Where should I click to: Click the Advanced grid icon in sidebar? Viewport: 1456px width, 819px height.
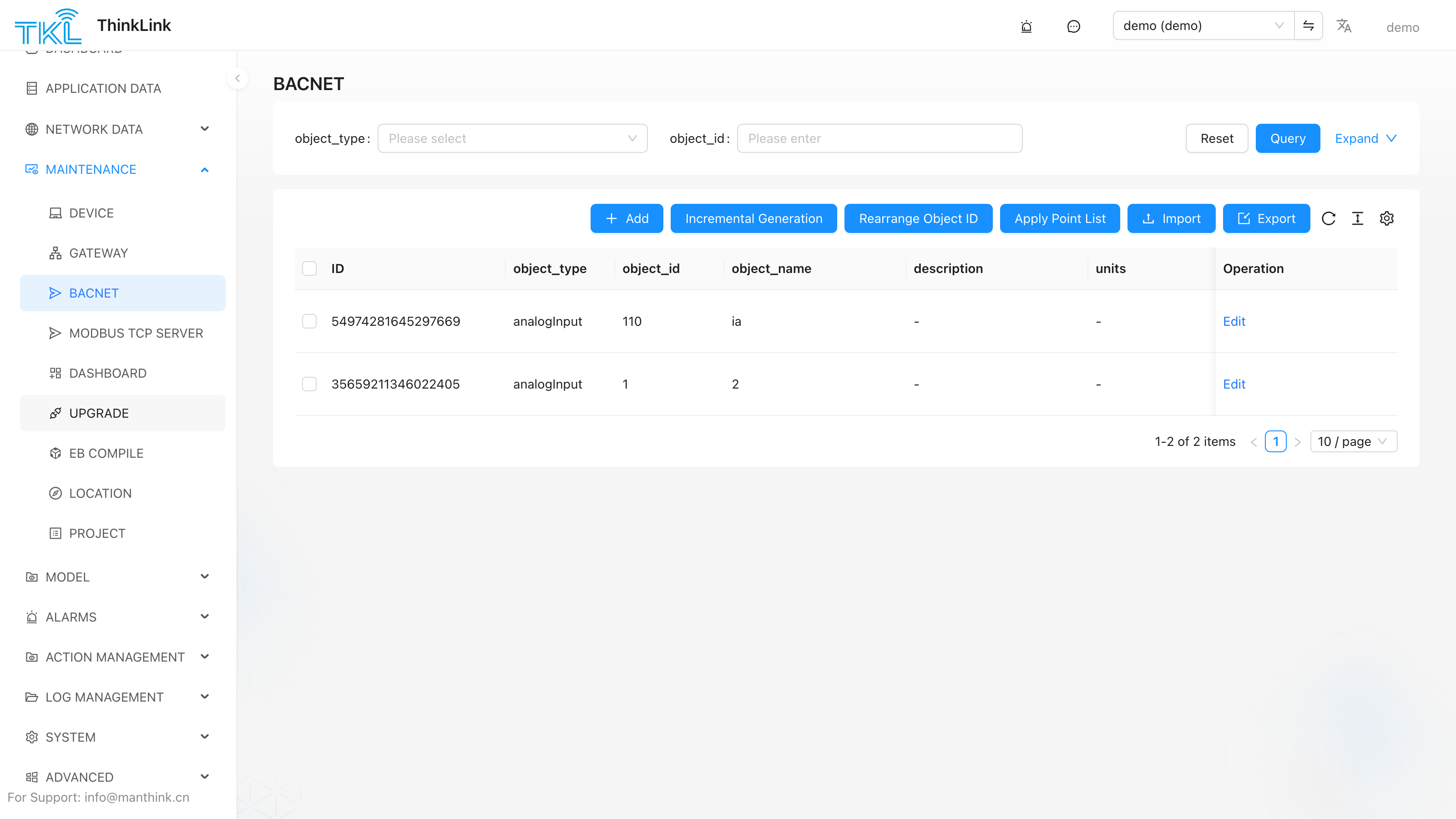[32, 777]
